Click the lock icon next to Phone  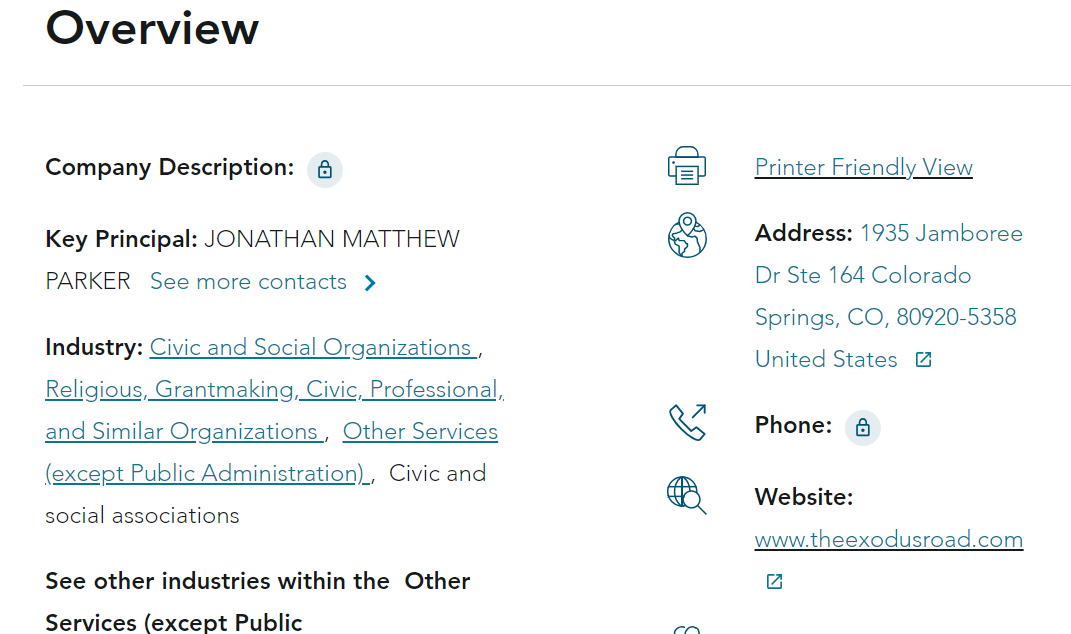(x=862, y=428)
